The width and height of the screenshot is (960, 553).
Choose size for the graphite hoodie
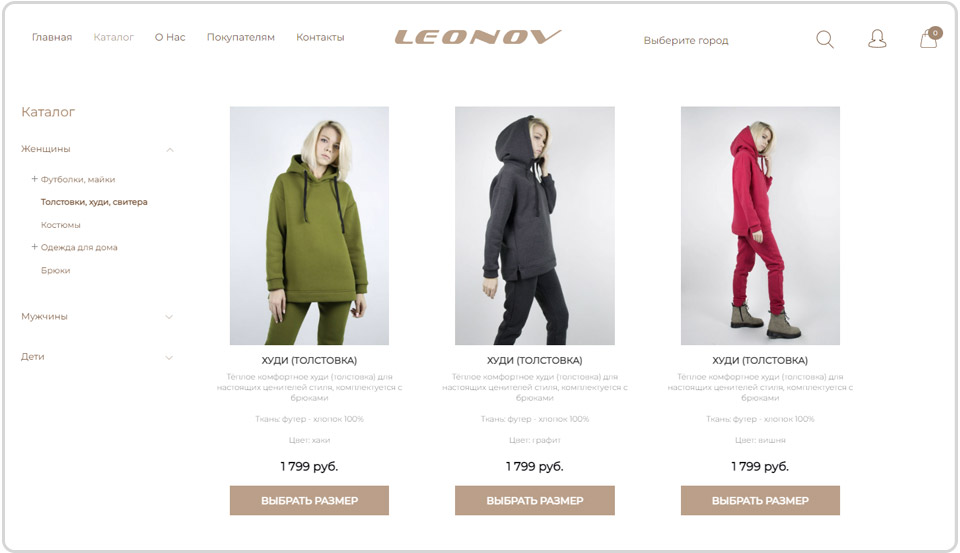pos(534,500)
